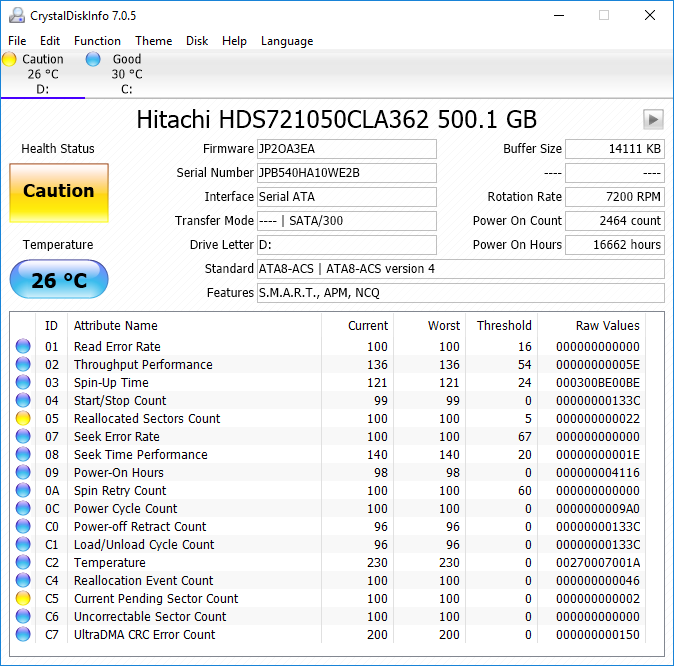Click raw value 000000000022 for Reallocated Sectors
This screenshot has width=674, height=666.
598,419
